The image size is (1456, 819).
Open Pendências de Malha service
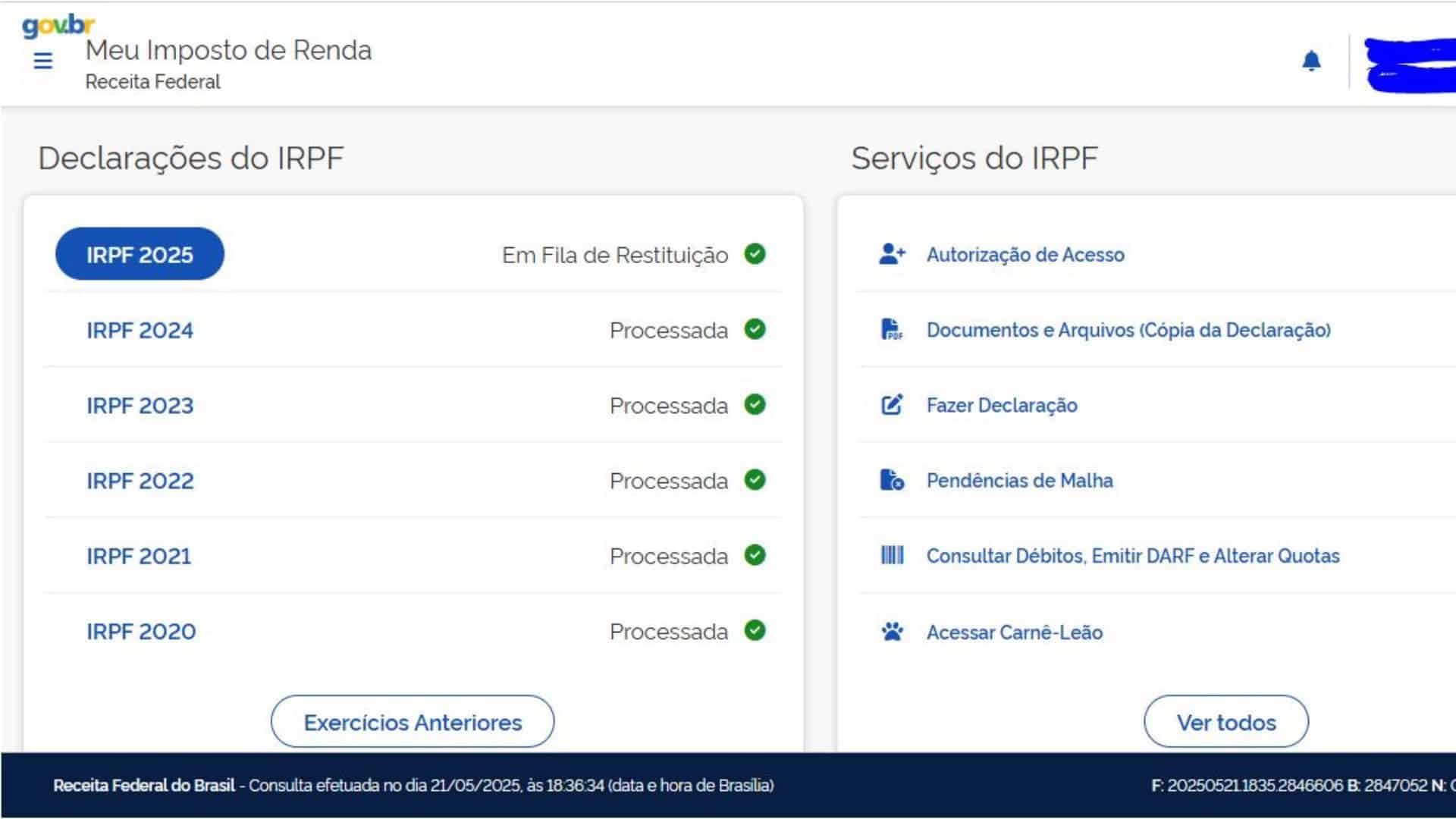coord(1020,481)
